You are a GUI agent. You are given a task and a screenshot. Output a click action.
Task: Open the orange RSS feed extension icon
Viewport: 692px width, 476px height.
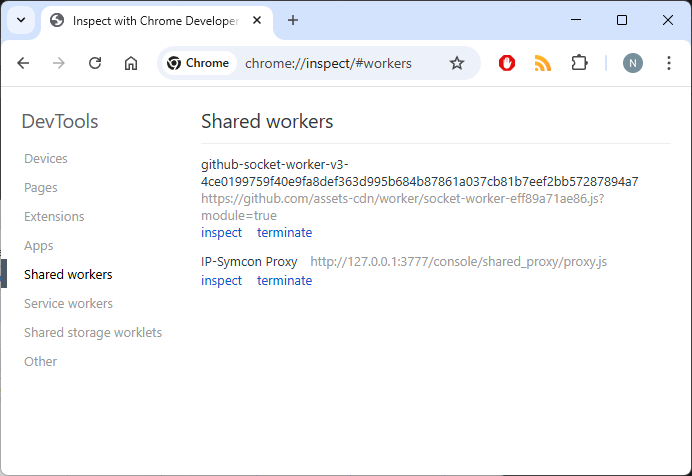[542, 63]
